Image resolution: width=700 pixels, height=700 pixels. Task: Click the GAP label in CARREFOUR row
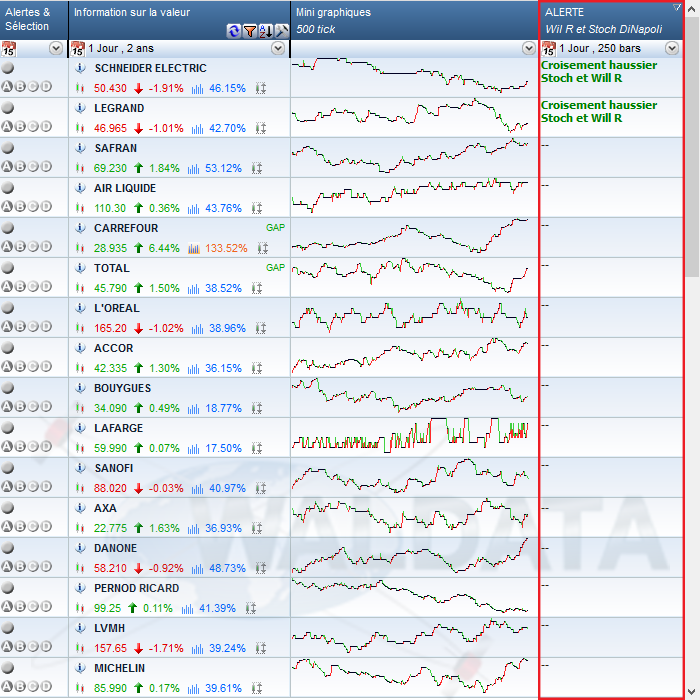(275, 228)
